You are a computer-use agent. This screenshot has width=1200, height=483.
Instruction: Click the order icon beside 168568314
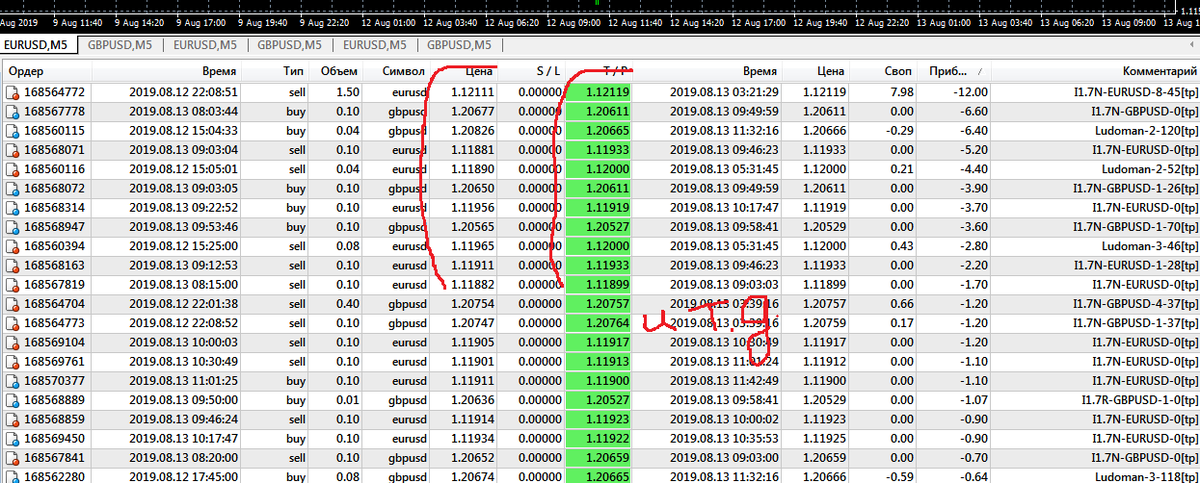pos(12,208)
